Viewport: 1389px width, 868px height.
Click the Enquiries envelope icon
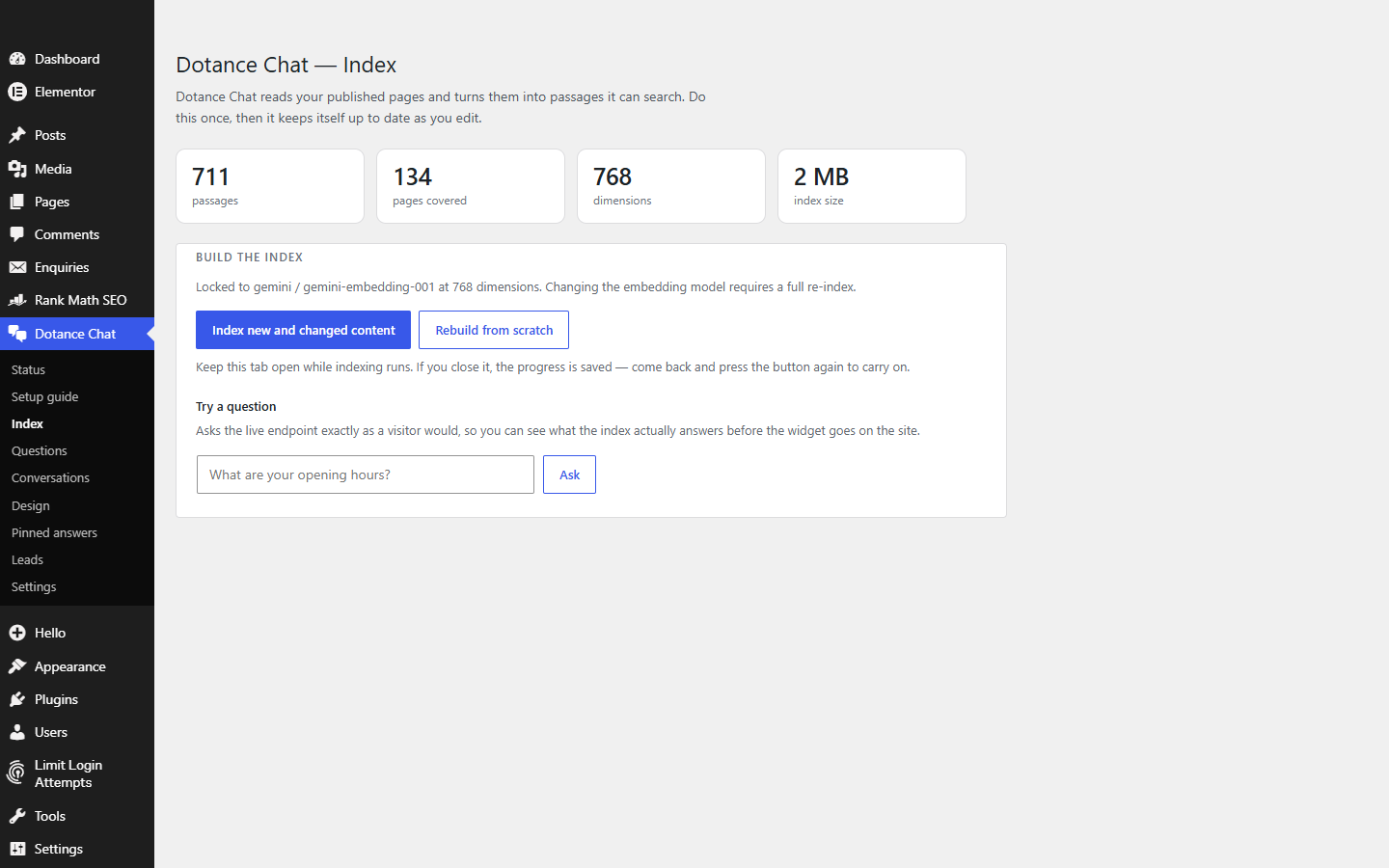[17, 267]
